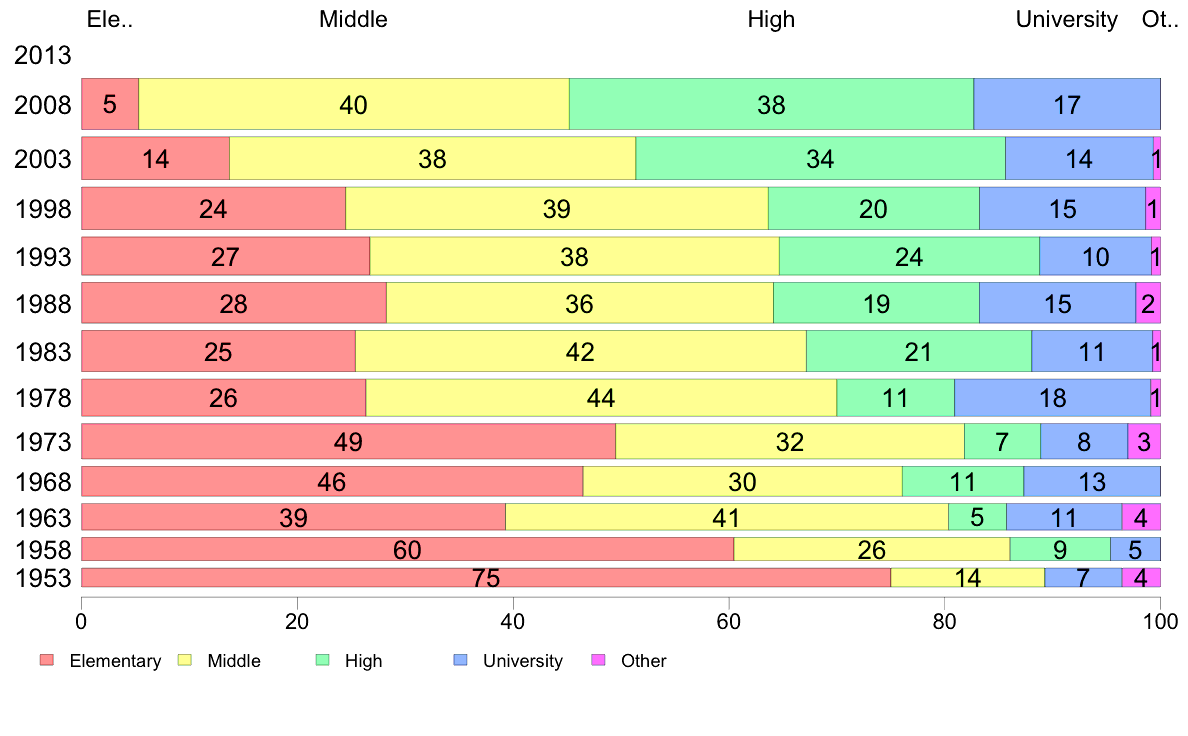
Task: Click the 60 tick on x-axis
Action: 728,622
